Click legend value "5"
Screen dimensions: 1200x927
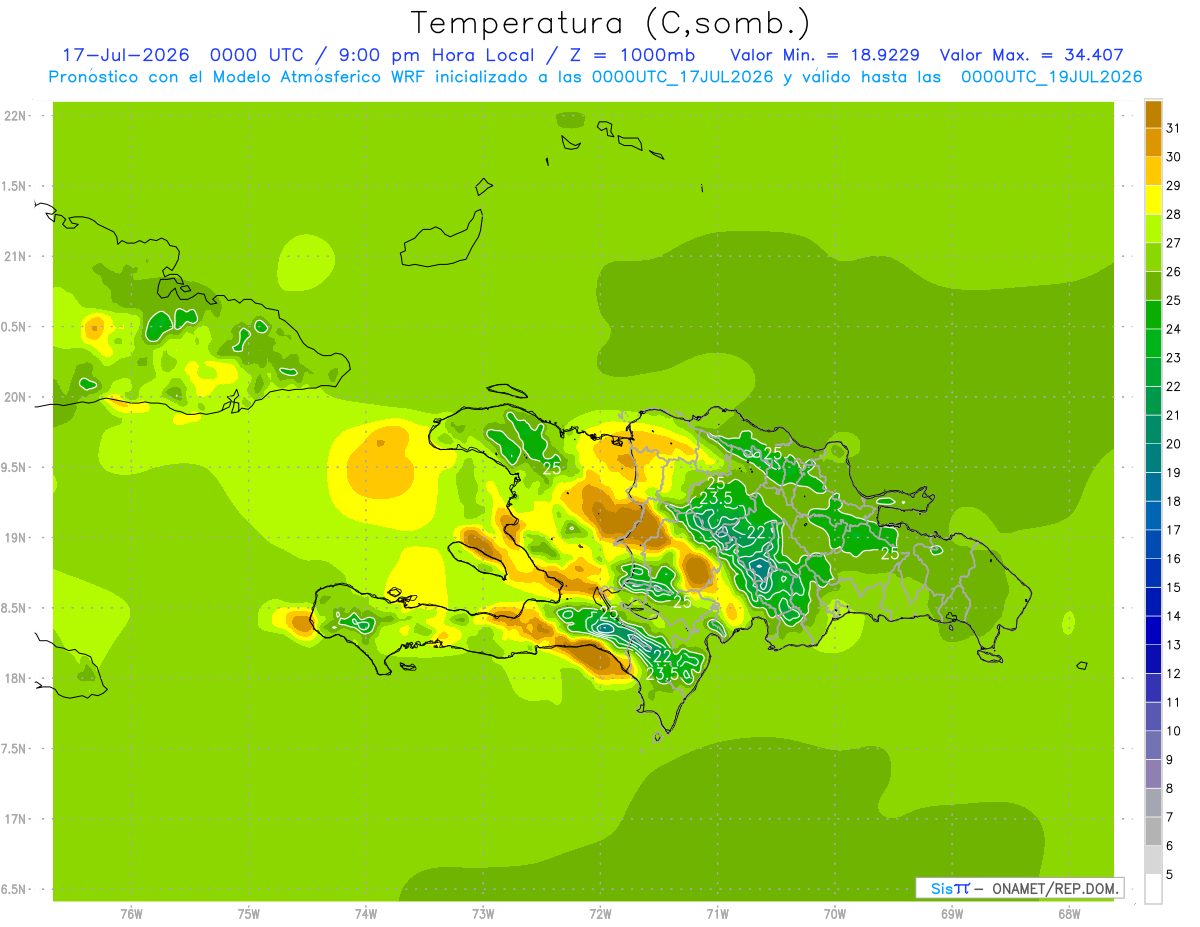[1170, 874]
